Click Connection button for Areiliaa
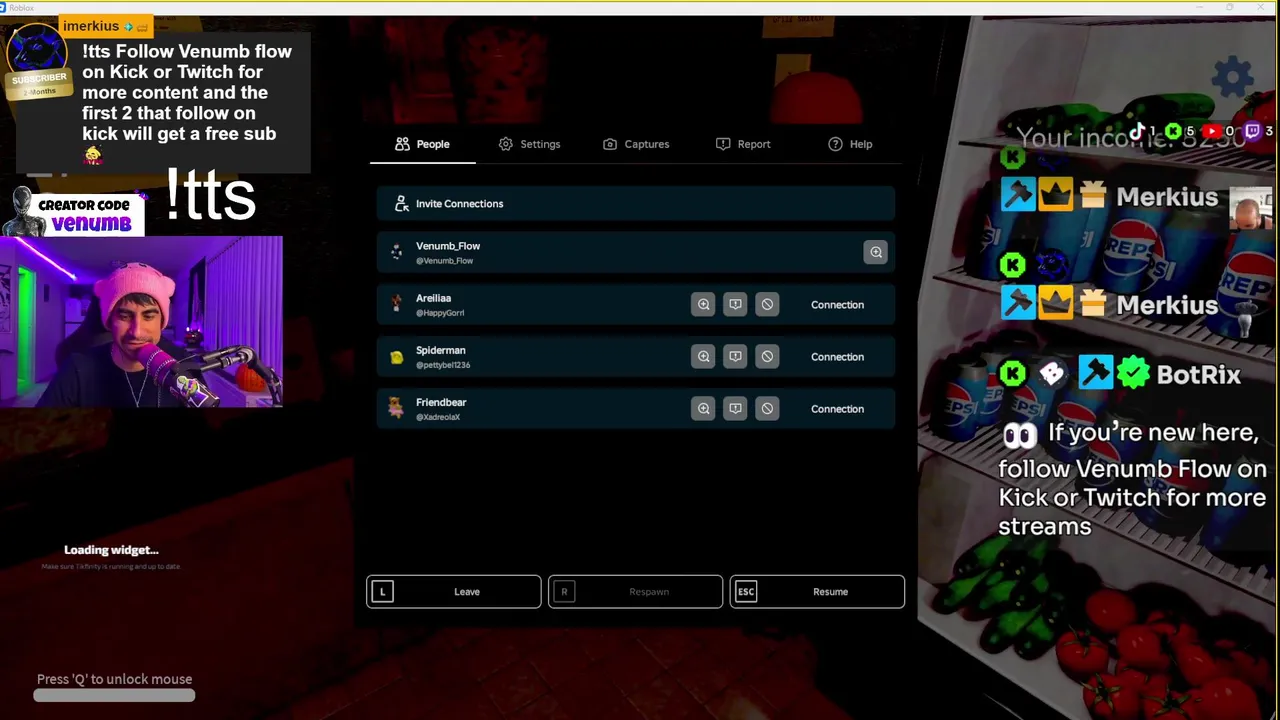The height and width of the screenshot is (720, 1280). 837,305
